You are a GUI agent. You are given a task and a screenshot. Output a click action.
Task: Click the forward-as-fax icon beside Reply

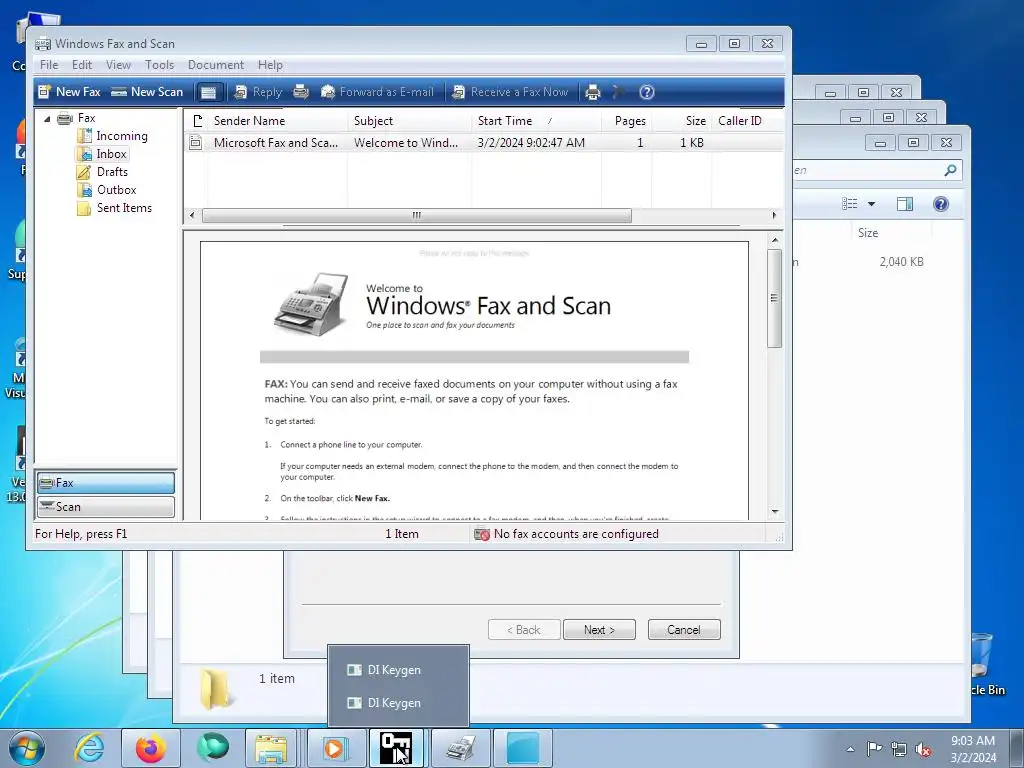coord(300,92)
